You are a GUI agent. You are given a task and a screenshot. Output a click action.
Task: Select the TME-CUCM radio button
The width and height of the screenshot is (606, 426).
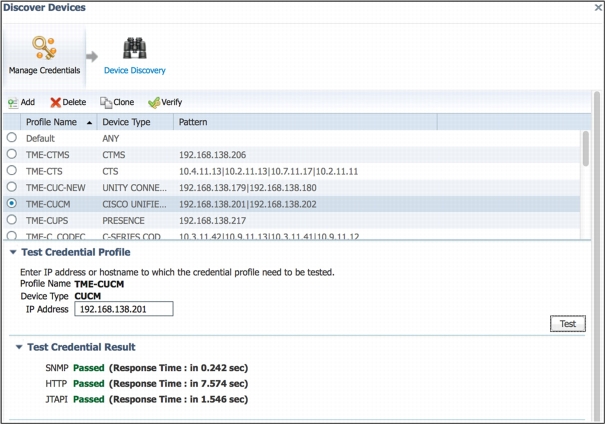(x=12, y=203)
